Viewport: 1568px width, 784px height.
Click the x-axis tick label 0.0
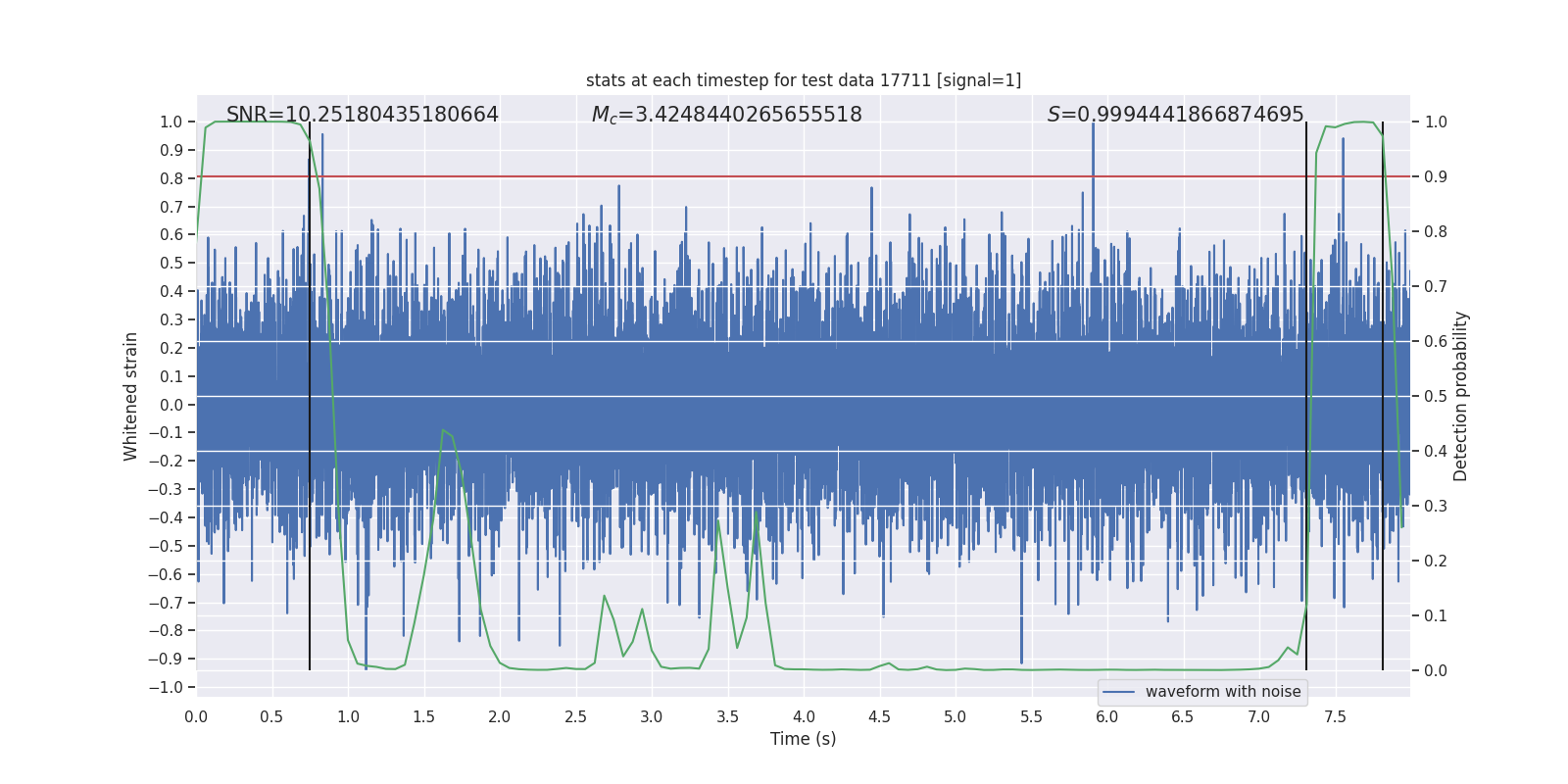click(x=196, y=716)
